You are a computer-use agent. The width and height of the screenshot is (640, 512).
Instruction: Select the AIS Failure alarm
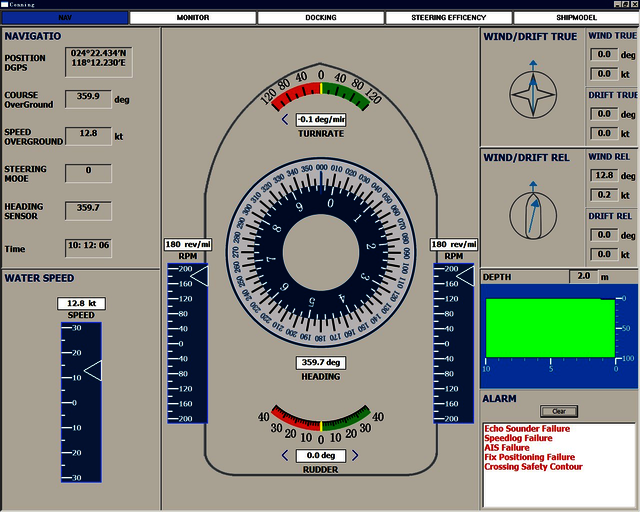(507, 447)
